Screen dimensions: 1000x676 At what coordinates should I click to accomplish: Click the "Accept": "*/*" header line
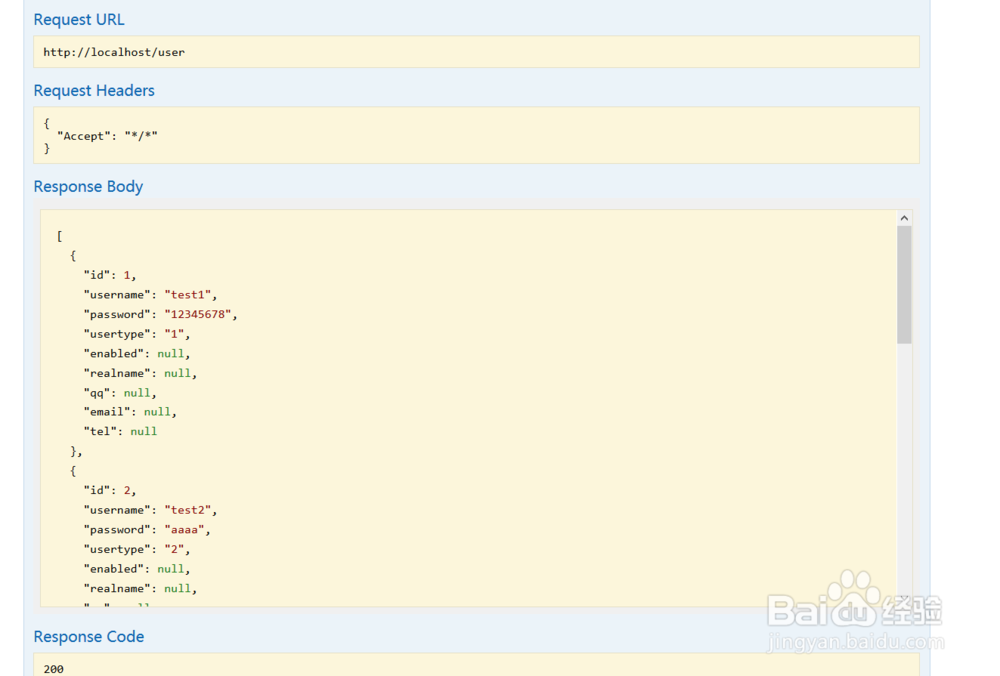pyautogui.click(x=107, y=136)
